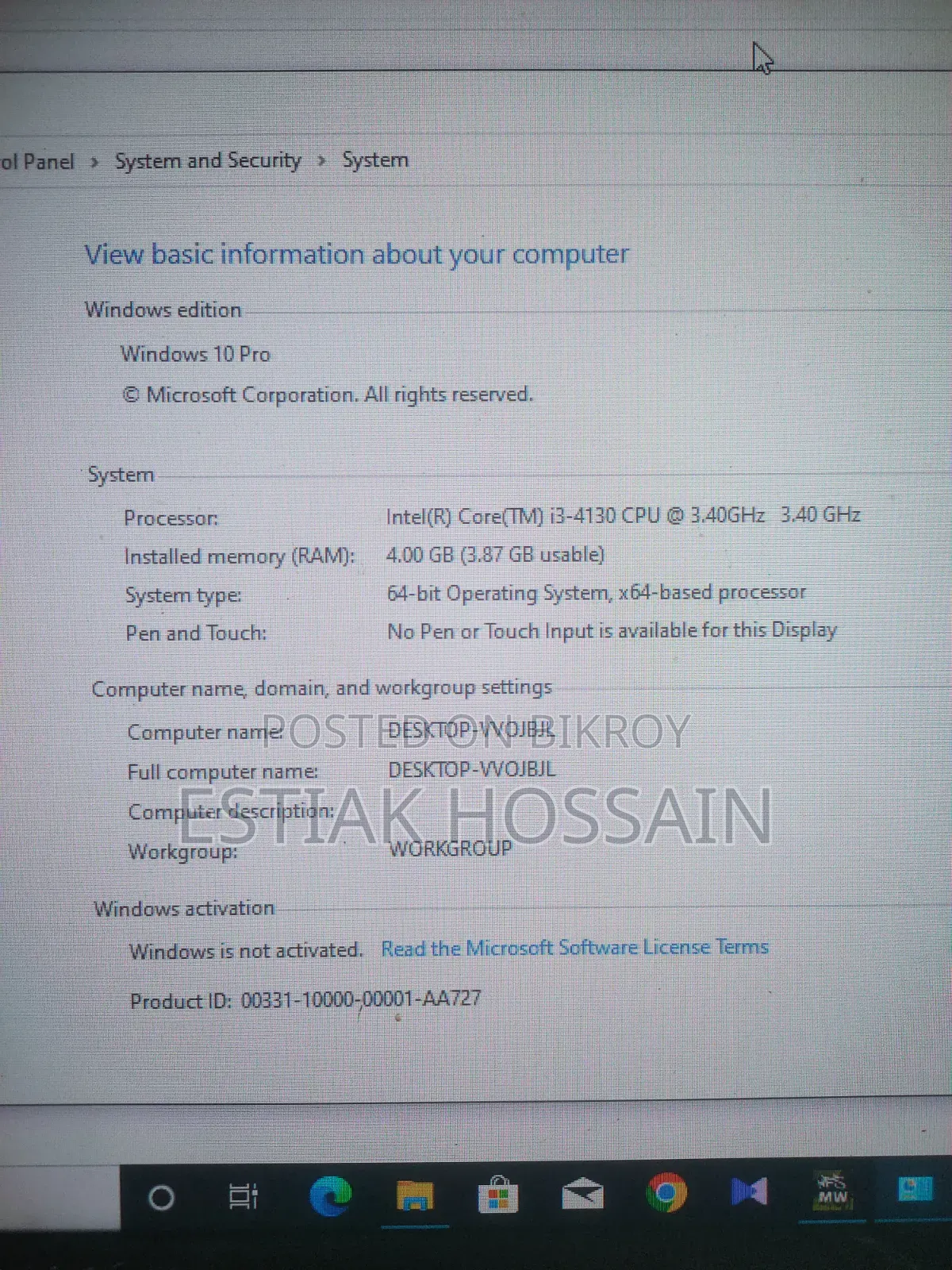Select RAM value '4.00 GB (3.87 GB usable)'
Screen dimensions: 952x1270
tap(495, 554)
